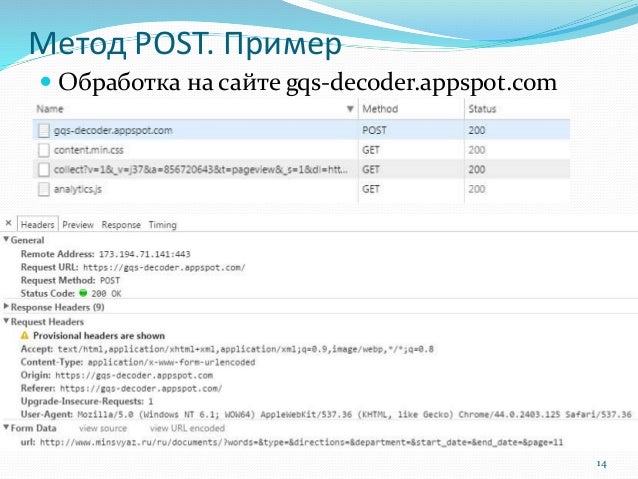This screenshot has height=479, width=638.
Task: Expand Response Headers (9) section
Action: (x=6, y=306)
